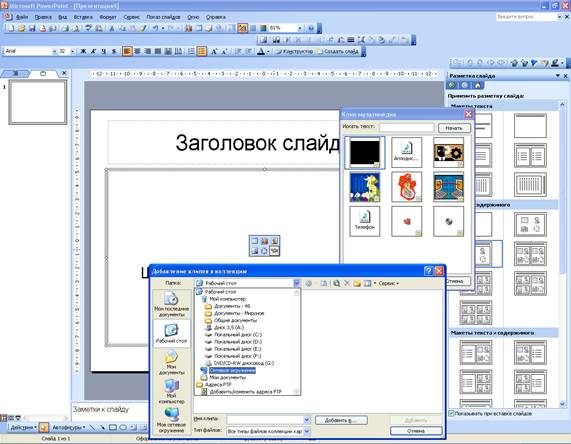The image size is (571, 444).
Task: Click Decrease font size icon
Action: [225, 51]
